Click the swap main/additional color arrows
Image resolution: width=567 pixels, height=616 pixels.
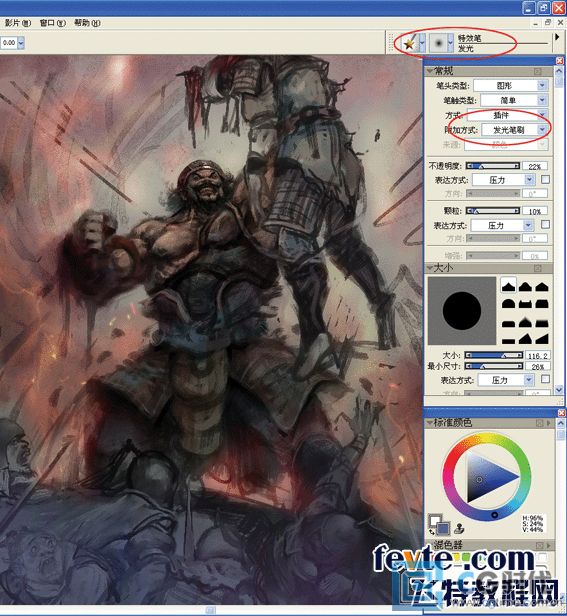click(x=431, y=532)
